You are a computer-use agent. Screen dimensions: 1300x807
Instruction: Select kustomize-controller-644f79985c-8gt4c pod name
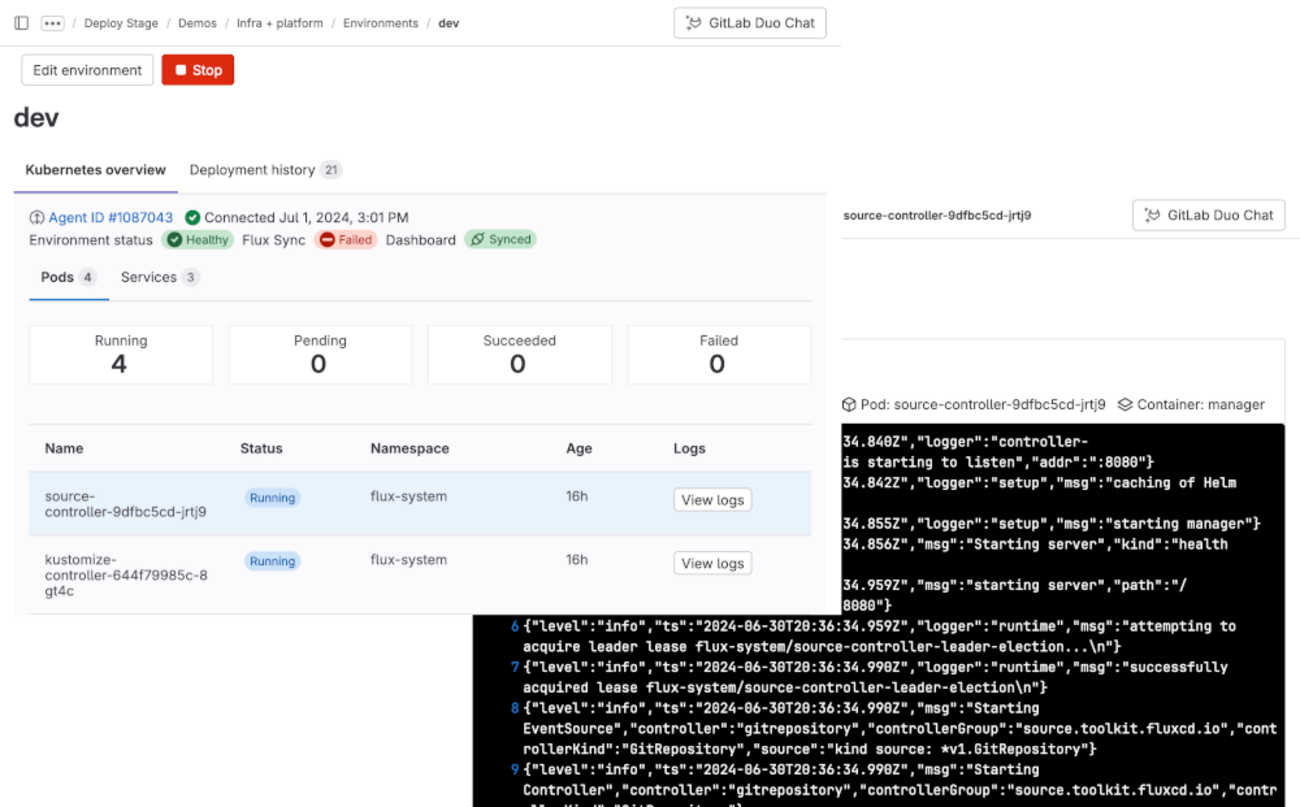click(x=126, y=575)
